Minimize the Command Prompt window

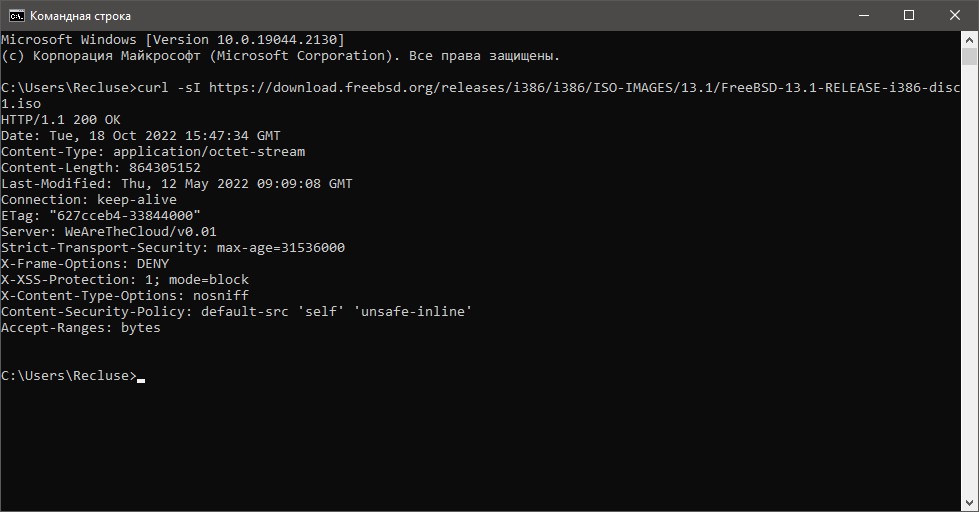pos(863,16)
